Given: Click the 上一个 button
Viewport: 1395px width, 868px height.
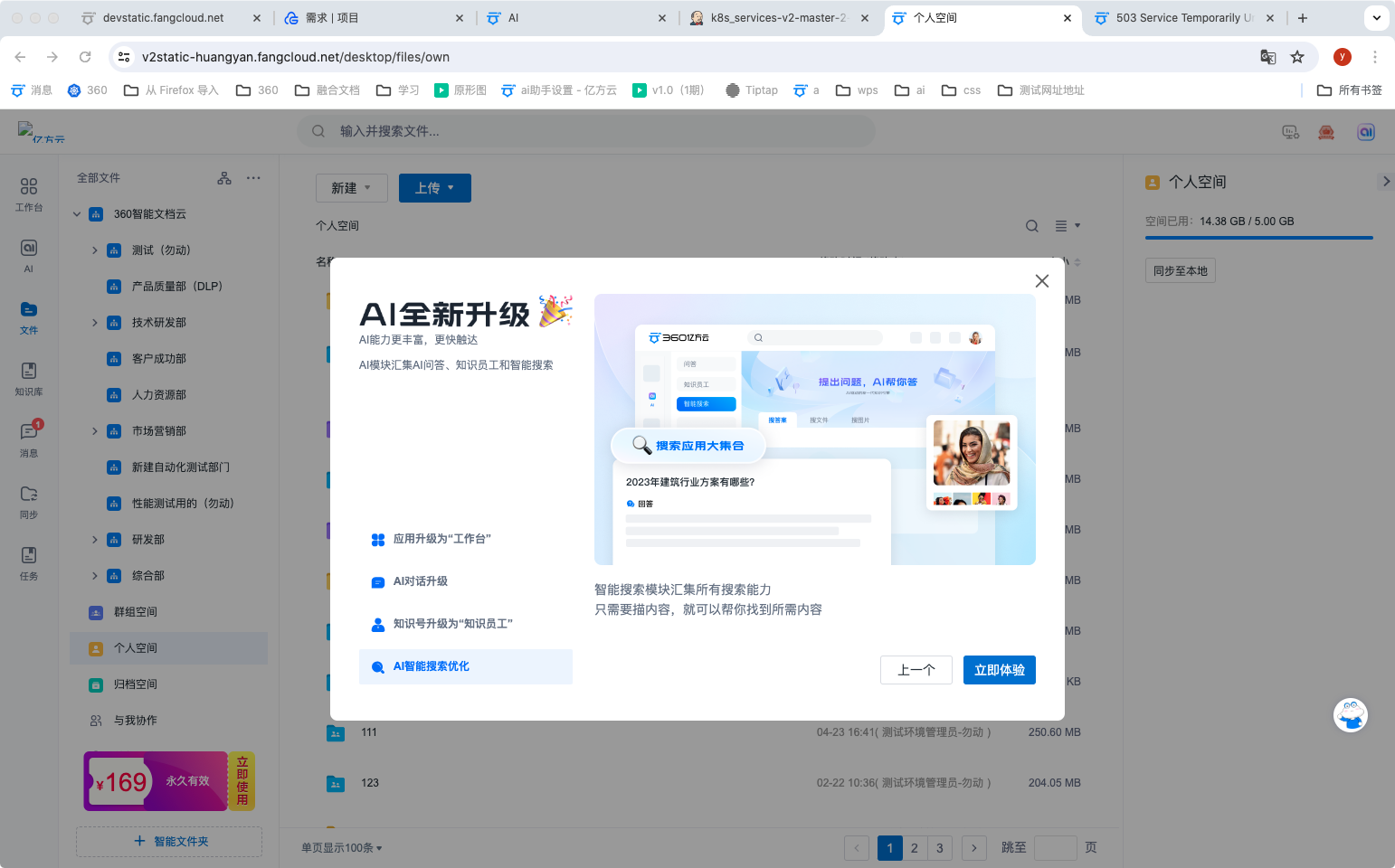Looking at the screenshot, I should pyautogui.click(x=916, y=670).
